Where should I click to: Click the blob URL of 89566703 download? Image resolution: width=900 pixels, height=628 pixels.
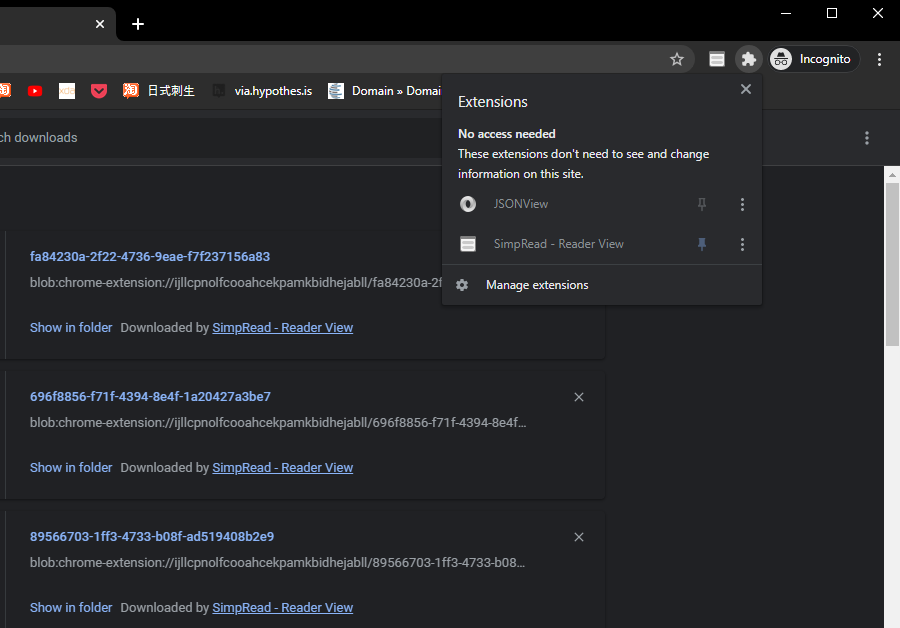click(x=277, y=563)
